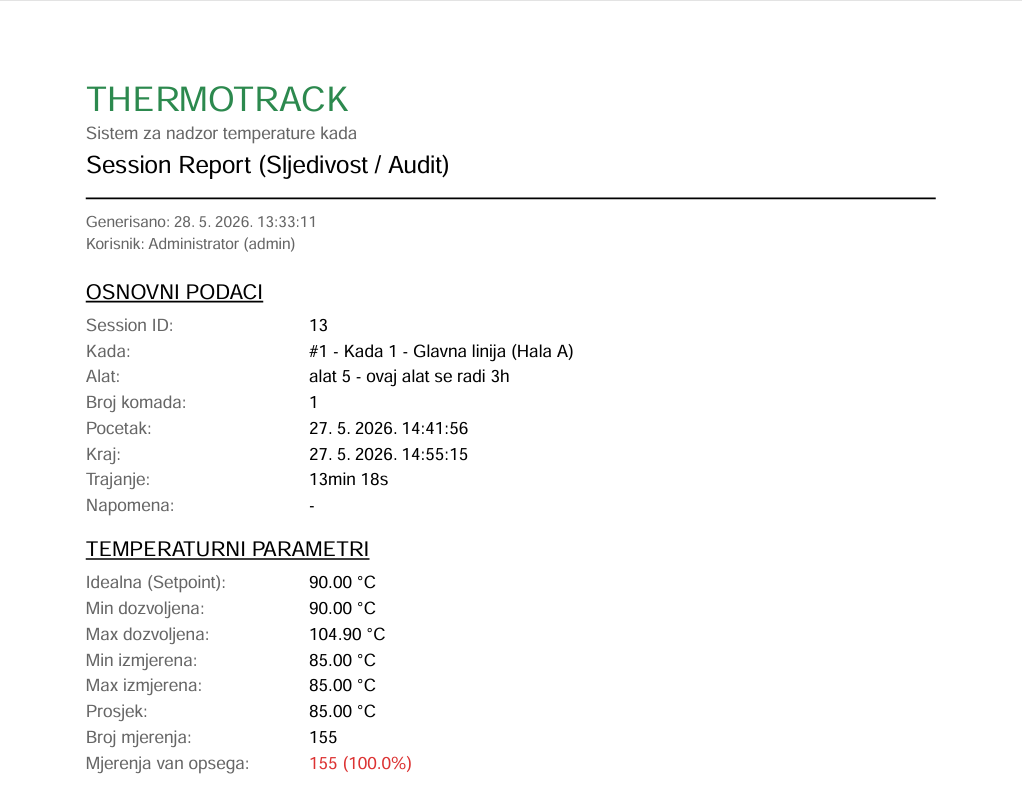Click the 'Min dozvoljena:' label
The width and height of the screenshot is (1022, 789).
tap(145, 609)
